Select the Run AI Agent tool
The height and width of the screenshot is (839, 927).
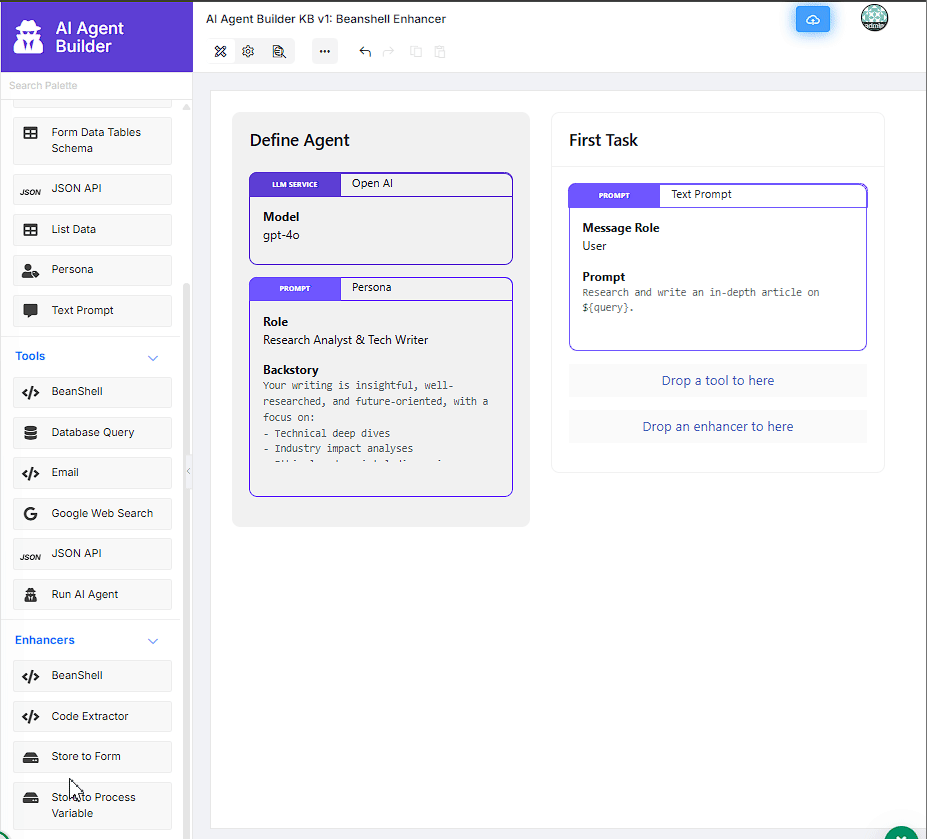(92, 594)
